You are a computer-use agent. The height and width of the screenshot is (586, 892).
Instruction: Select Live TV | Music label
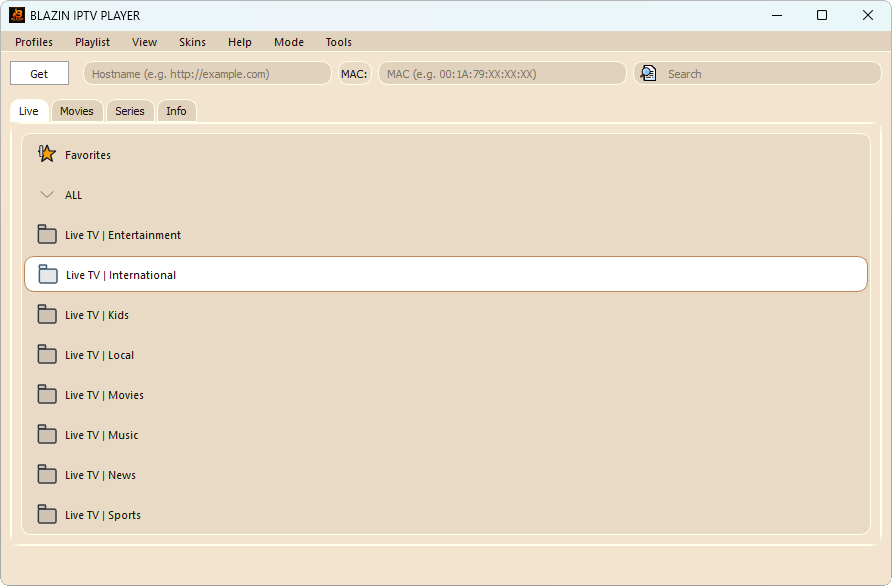(x=101, y=435)
